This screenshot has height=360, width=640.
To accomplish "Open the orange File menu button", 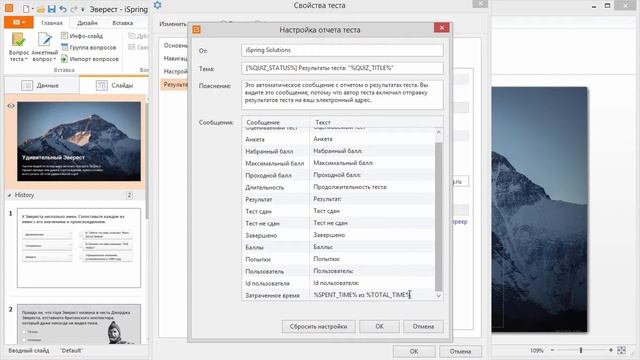I will point(19,22).
